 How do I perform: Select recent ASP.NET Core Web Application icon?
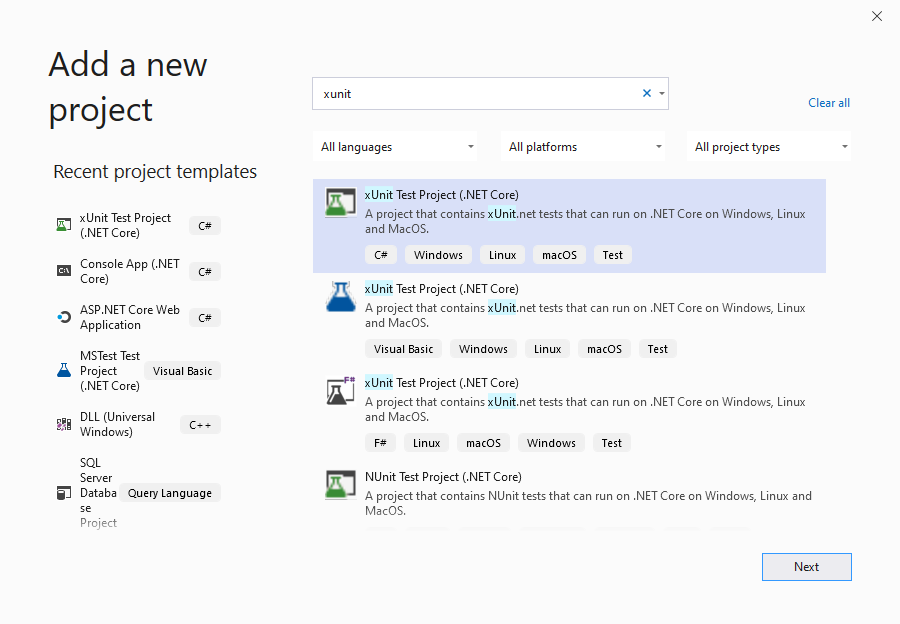(64, 317)
